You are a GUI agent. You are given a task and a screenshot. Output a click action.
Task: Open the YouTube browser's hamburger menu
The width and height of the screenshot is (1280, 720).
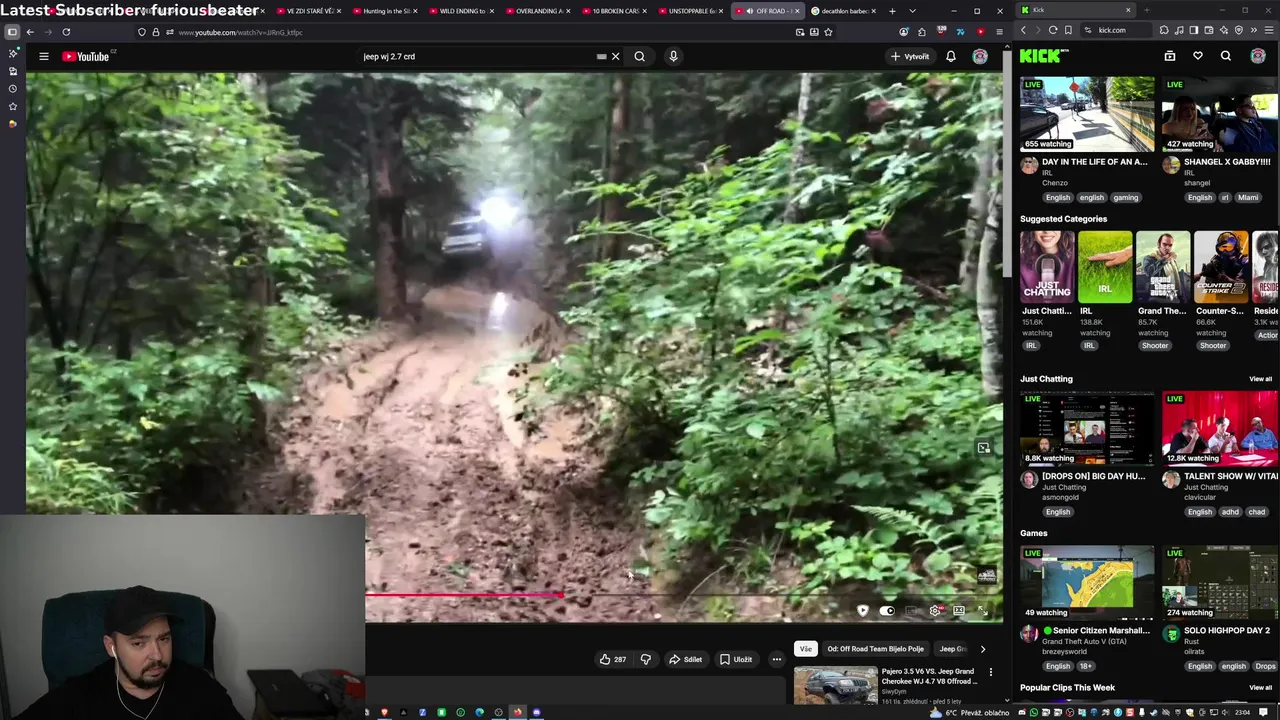click(999, 32)
